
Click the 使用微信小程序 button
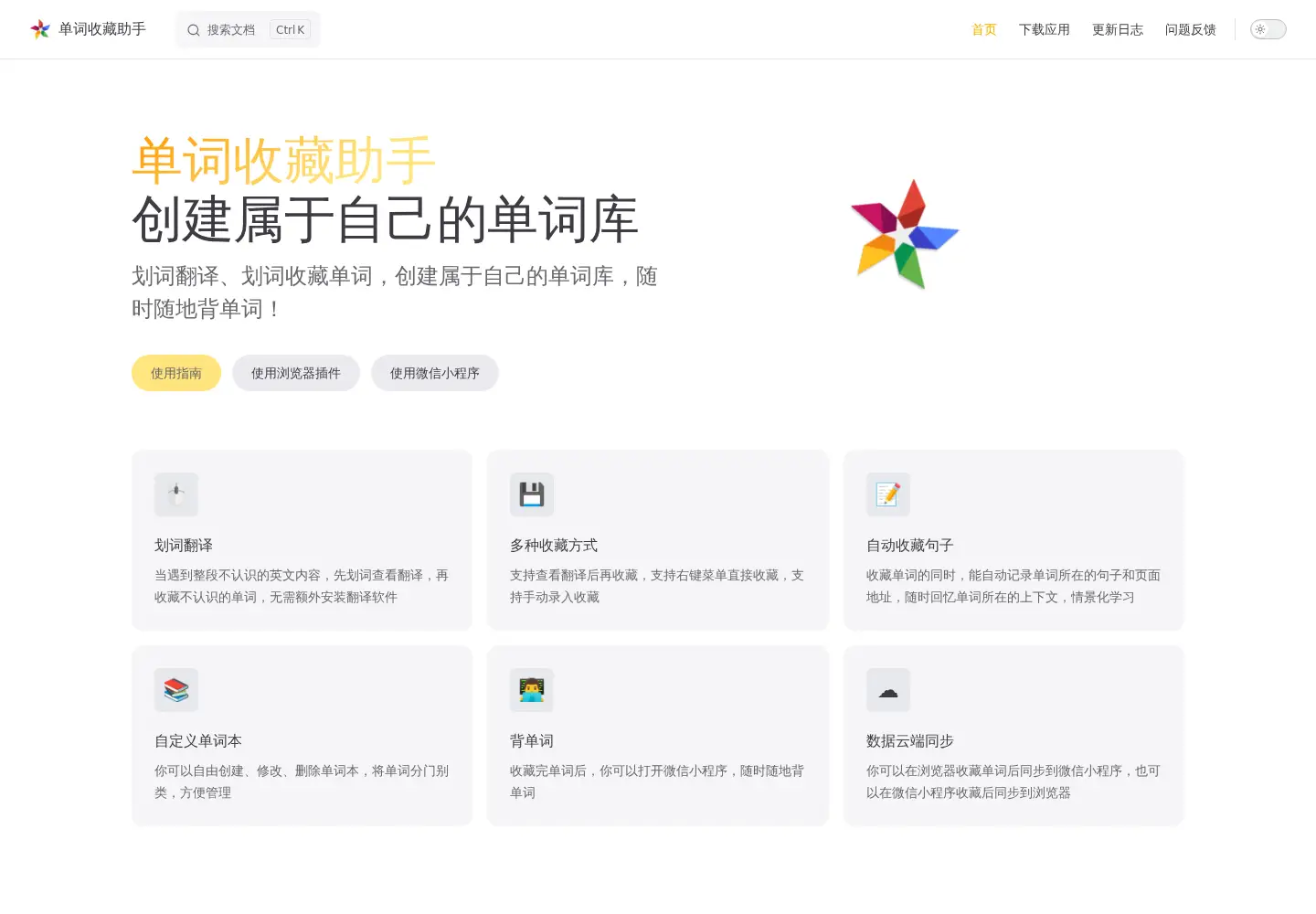coord(435,373)
